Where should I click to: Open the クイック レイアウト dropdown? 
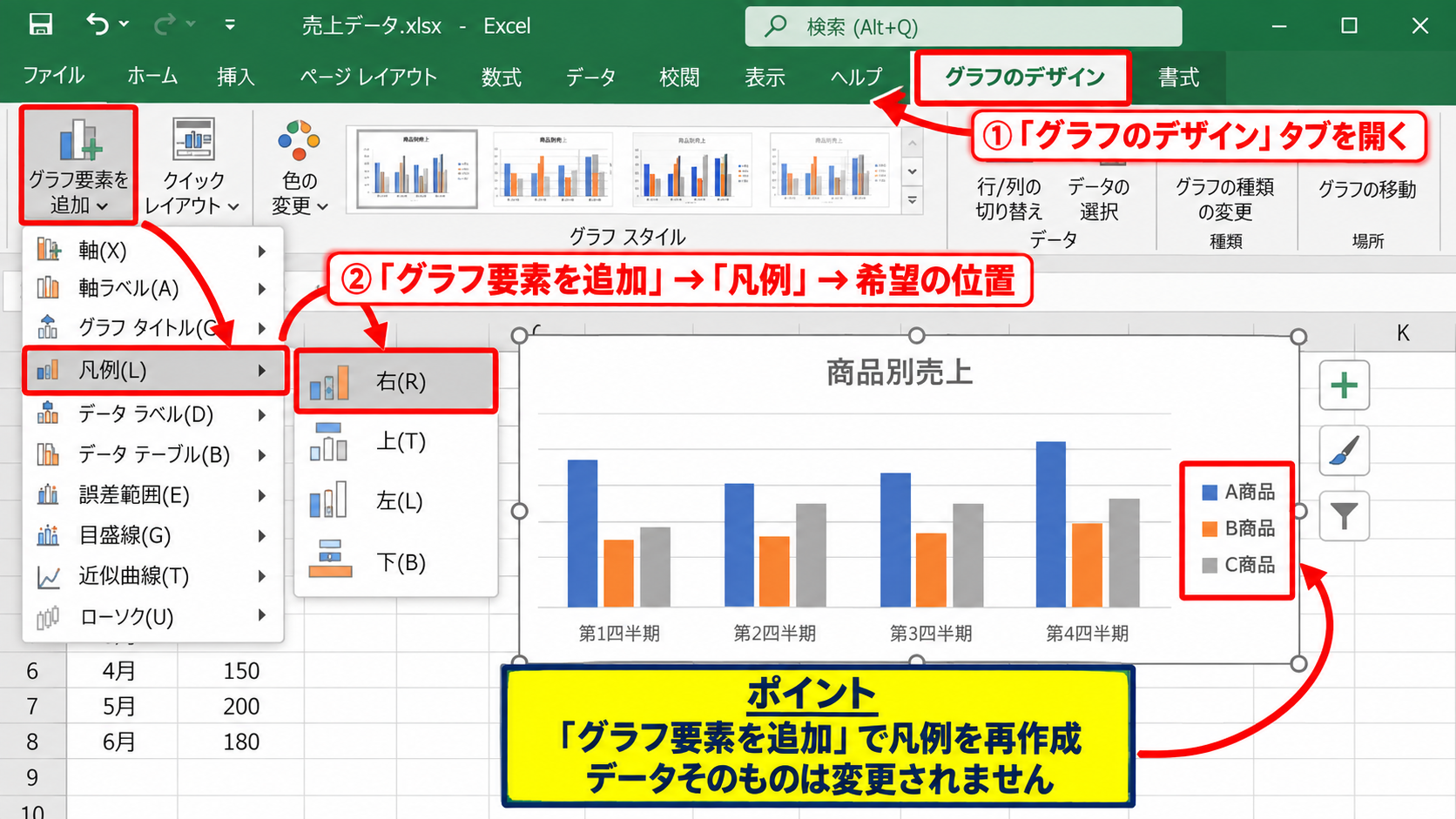coord(192,165)
